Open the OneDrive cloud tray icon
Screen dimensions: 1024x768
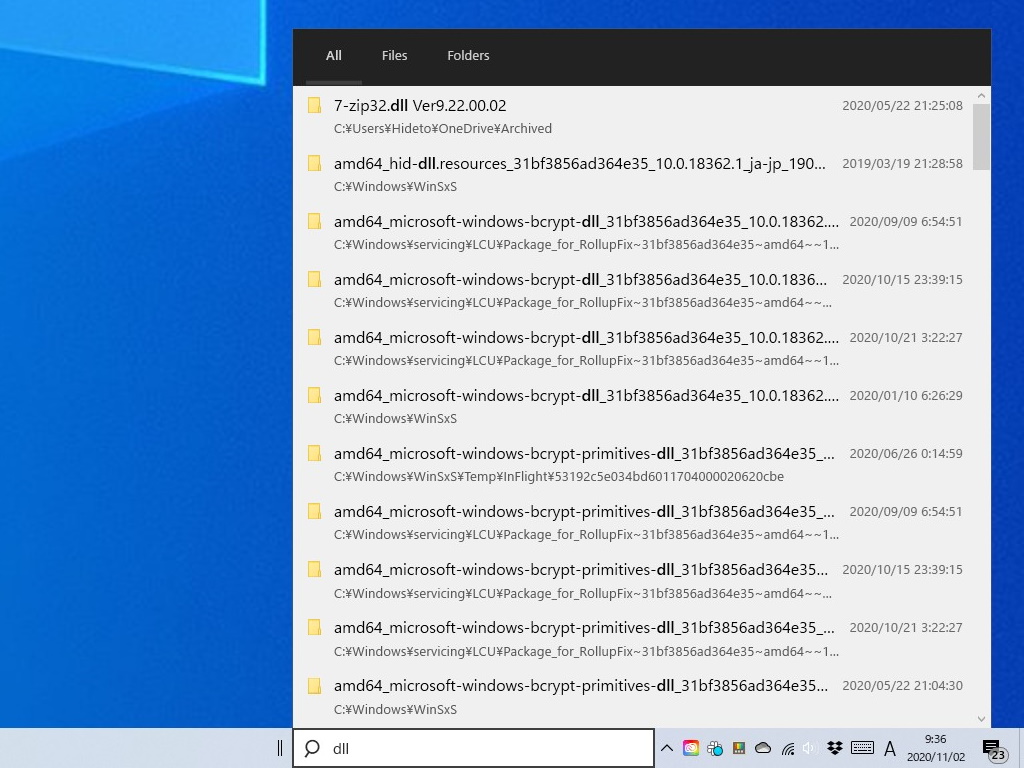[x=763, y=748]
